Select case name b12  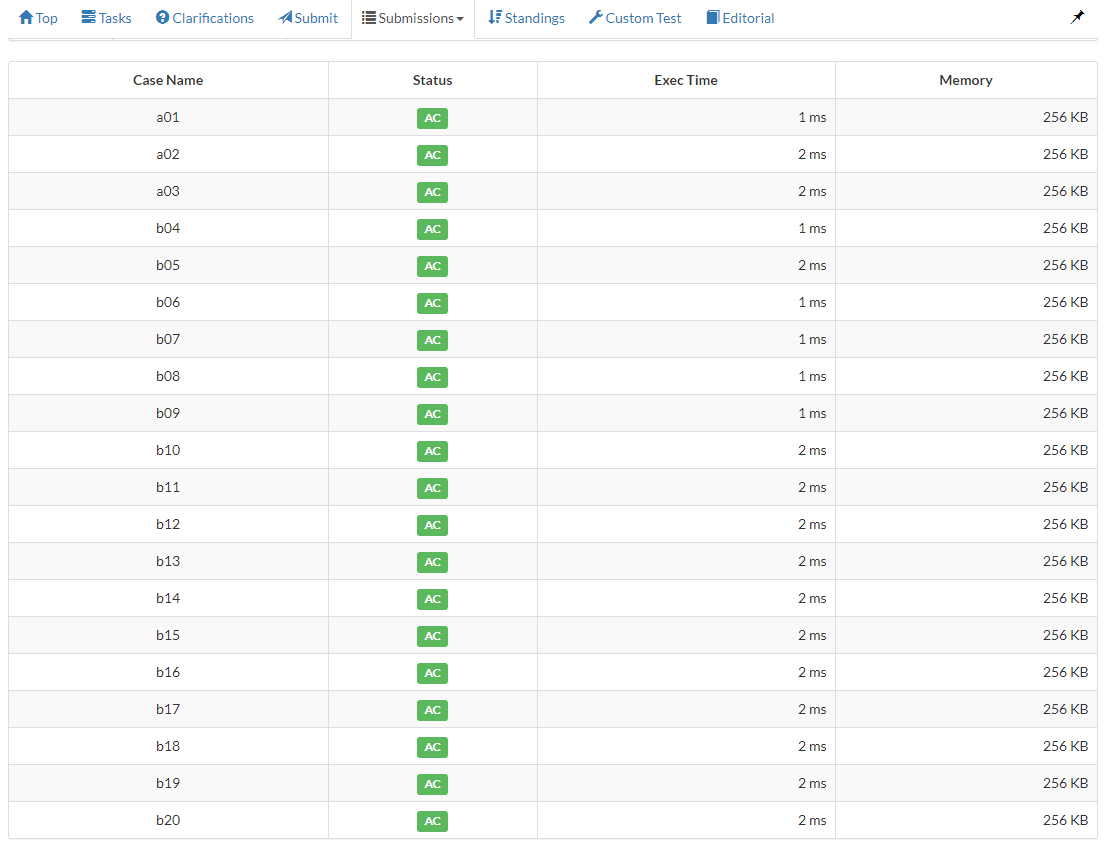point(168,525)
